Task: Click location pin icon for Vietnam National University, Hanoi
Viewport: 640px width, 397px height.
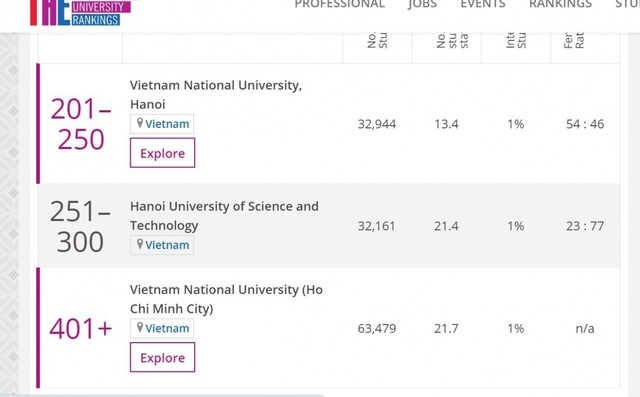Action: [x=140, y=123]
